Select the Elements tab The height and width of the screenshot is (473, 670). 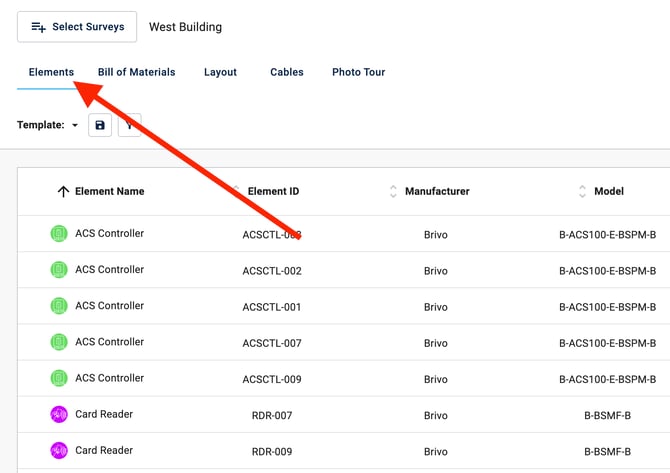[51, 72]
